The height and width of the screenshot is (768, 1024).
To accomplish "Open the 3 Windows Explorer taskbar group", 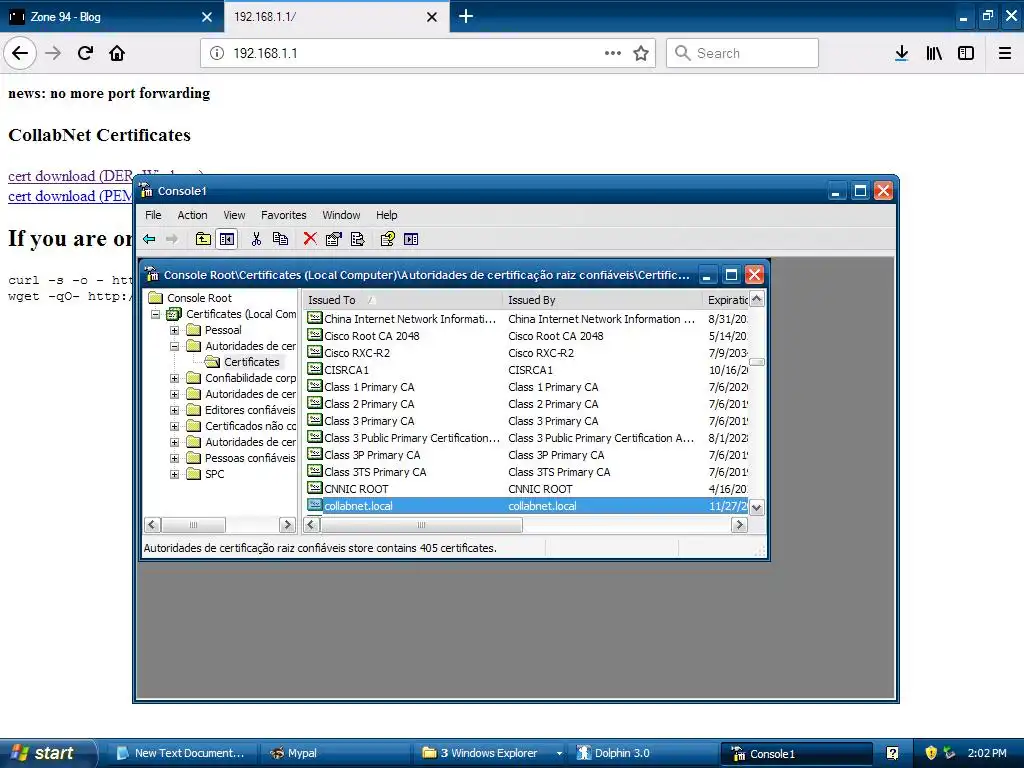I will [x=490, y=753].
